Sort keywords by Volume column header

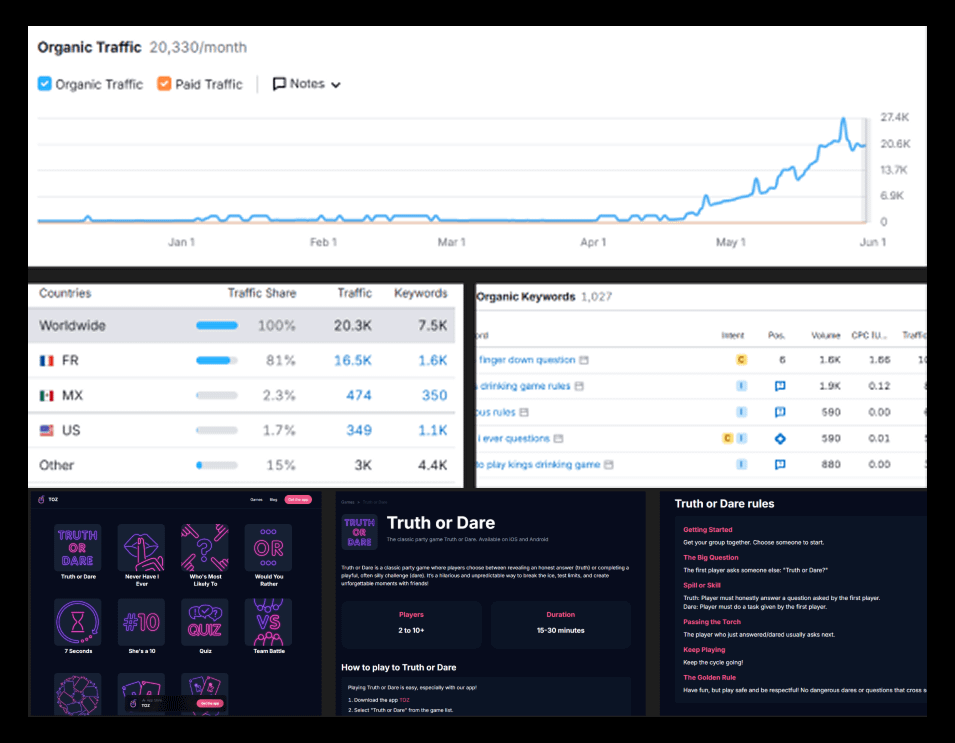click(x=827, y=335)
